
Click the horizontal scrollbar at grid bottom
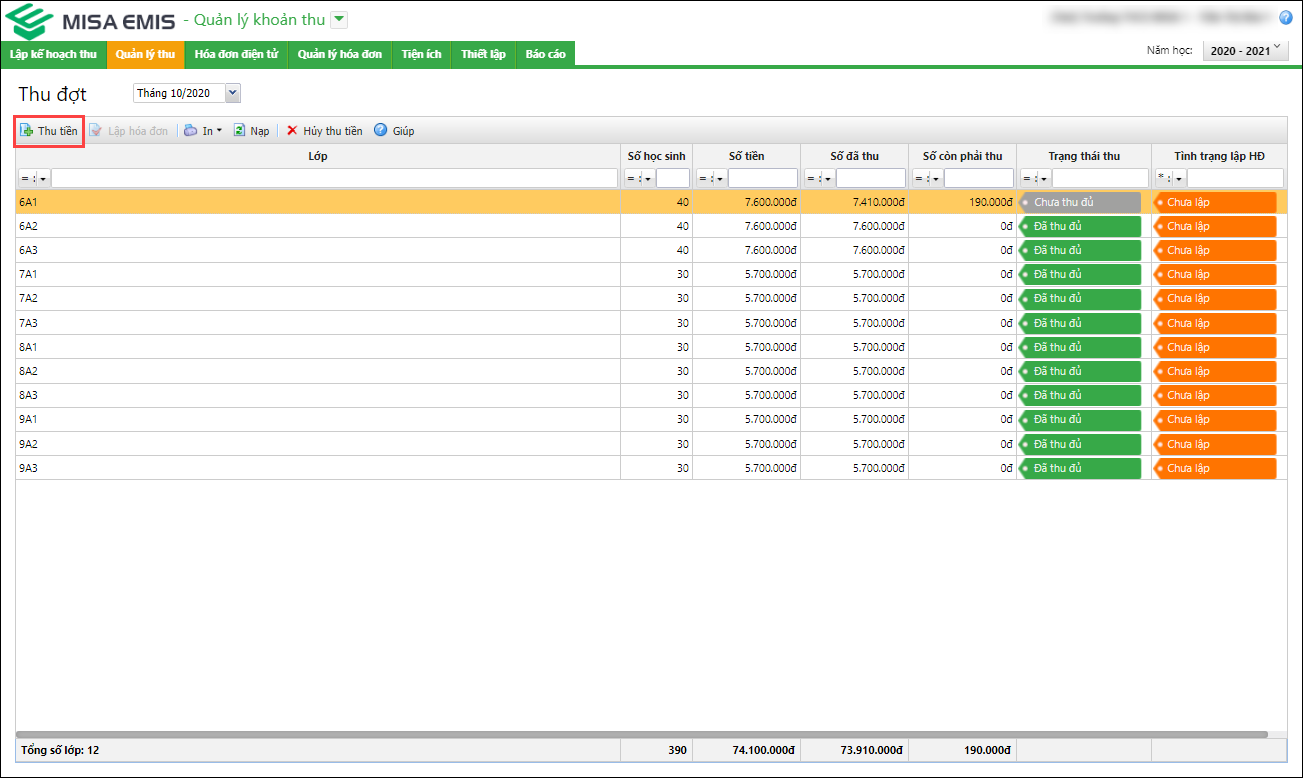642,734
